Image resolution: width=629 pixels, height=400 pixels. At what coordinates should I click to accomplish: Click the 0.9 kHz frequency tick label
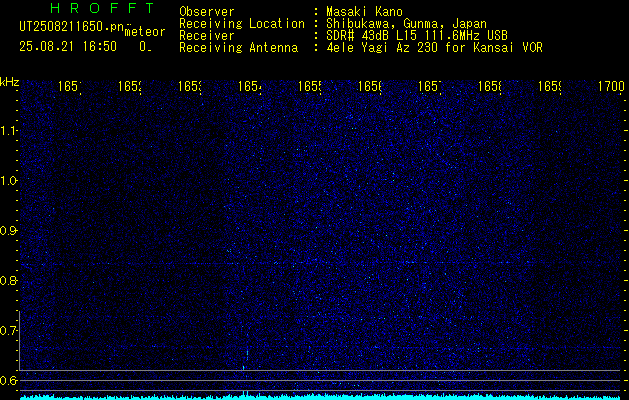(x=8, y=231)
